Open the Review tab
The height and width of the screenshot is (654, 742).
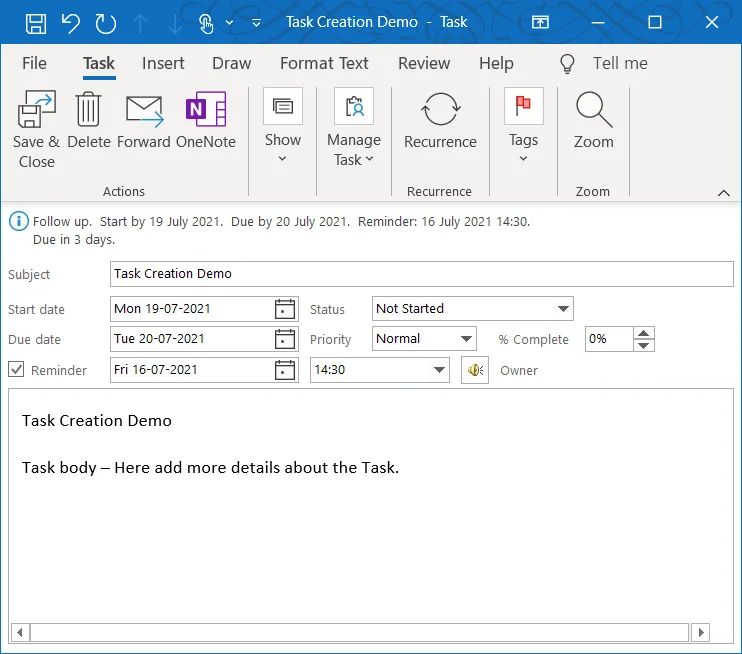[424, 63]
